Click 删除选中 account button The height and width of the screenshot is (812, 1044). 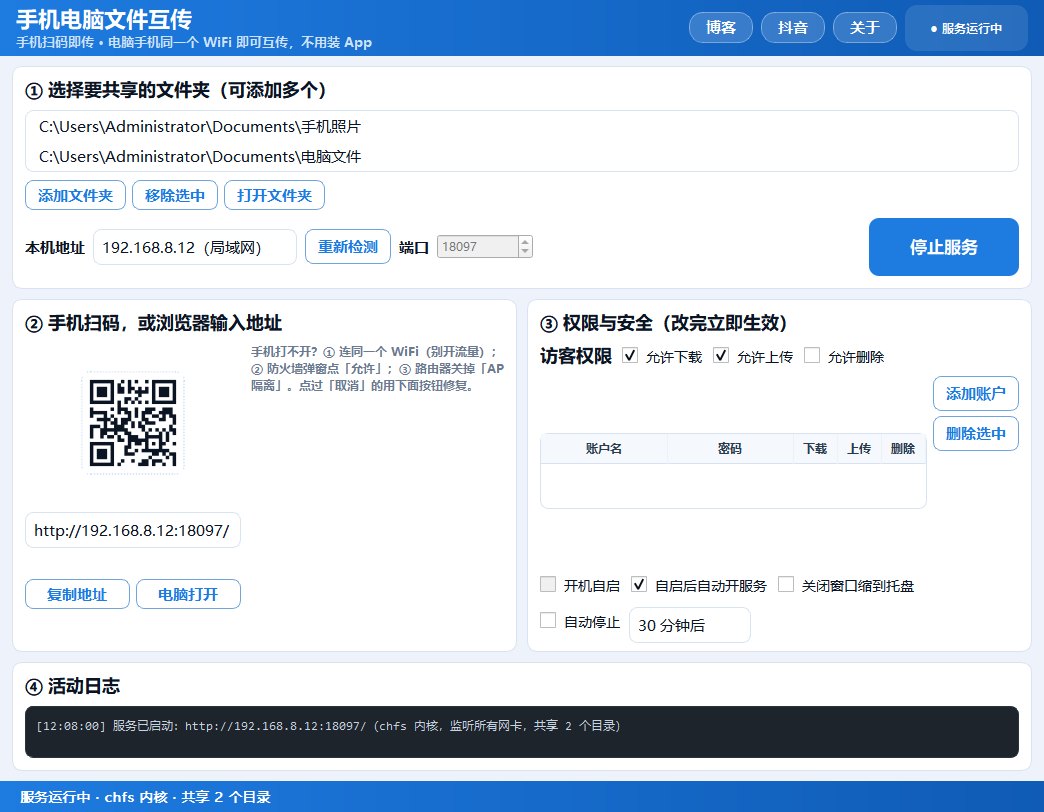[x=975, y=433]
